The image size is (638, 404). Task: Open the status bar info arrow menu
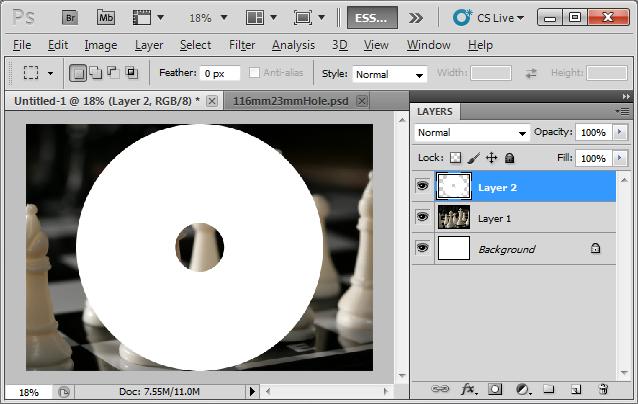click(x=252, y=392)
